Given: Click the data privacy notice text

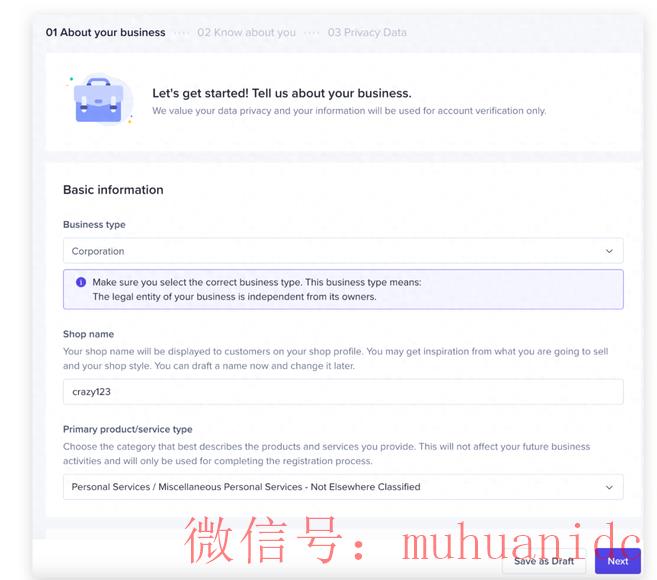Looking at the screenshot, I should tap(349, 111).
